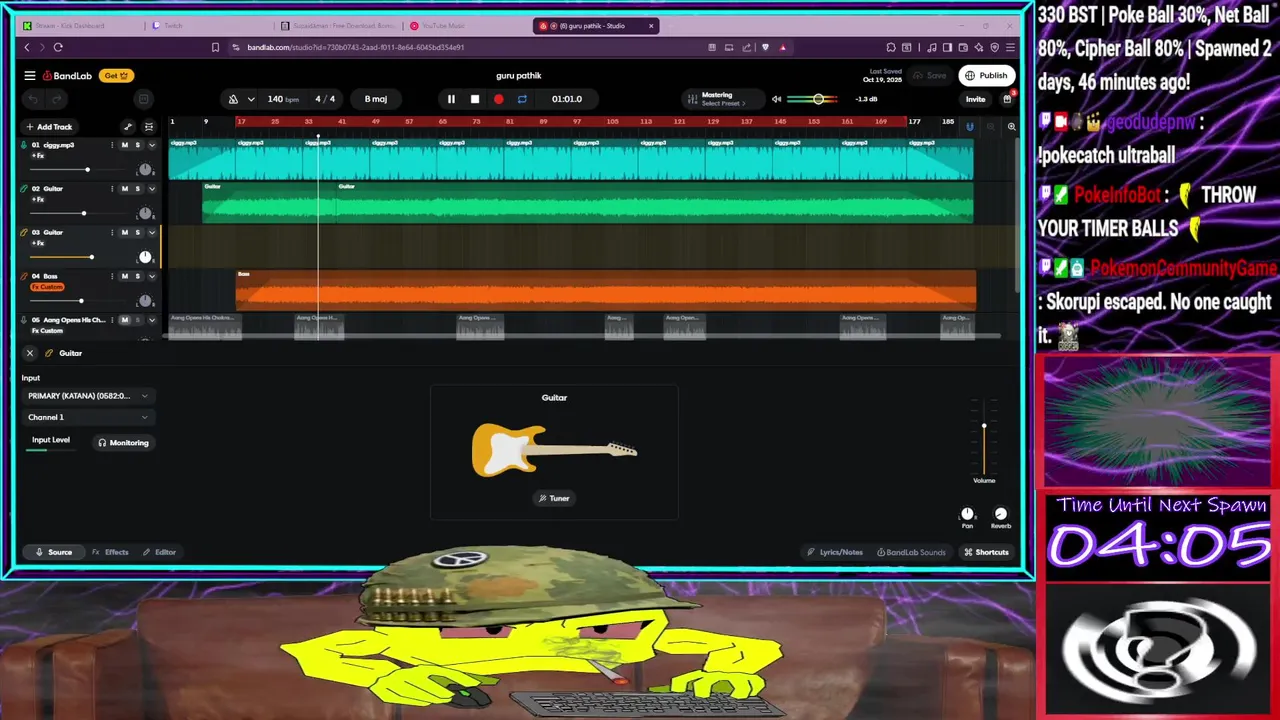Viewport: 1280px width, 720px height.
Task: Toggle Monitoring headphones button
Action: [x=123, y=443]
